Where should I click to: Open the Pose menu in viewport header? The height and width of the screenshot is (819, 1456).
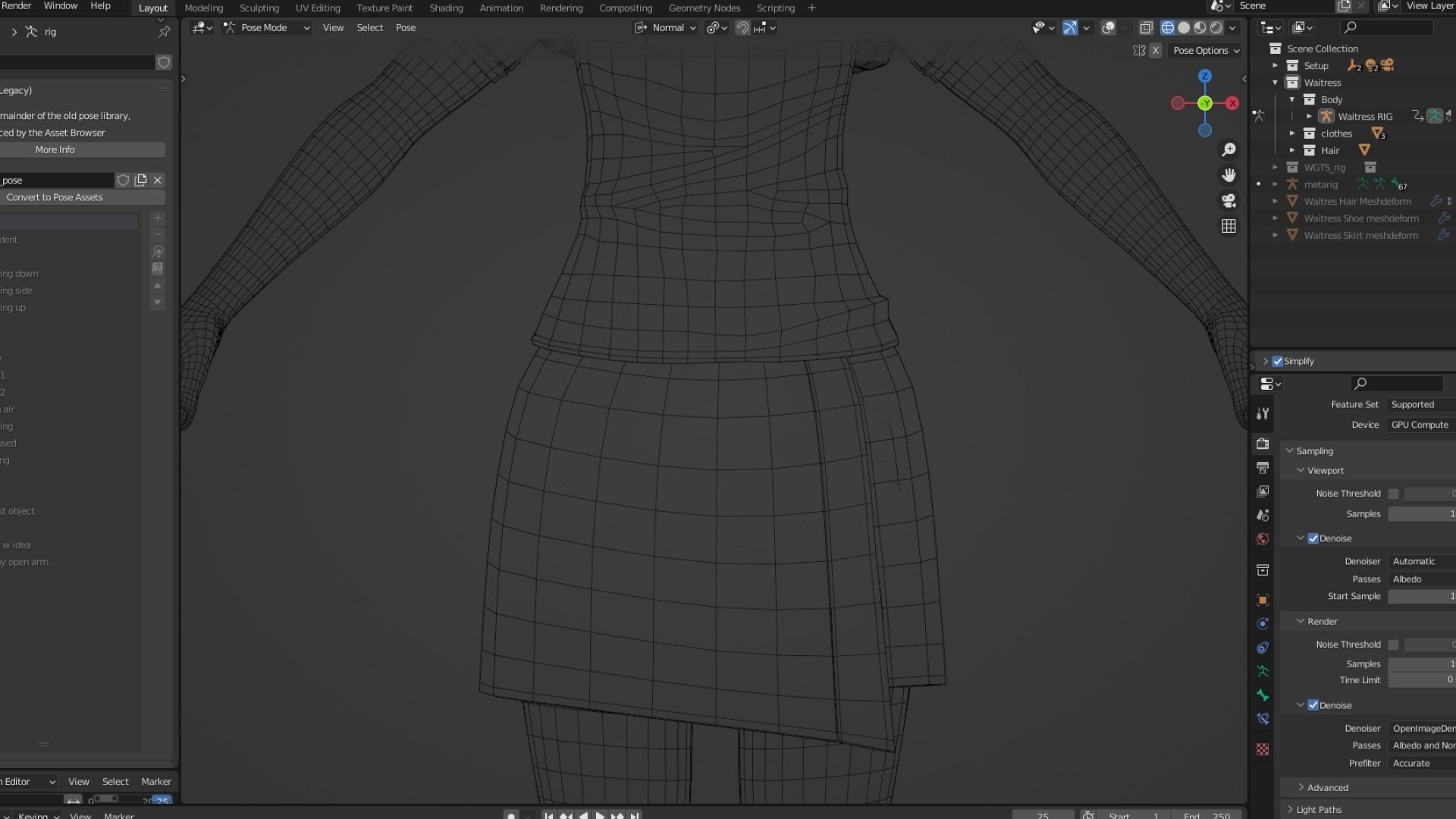click(406, 28)
